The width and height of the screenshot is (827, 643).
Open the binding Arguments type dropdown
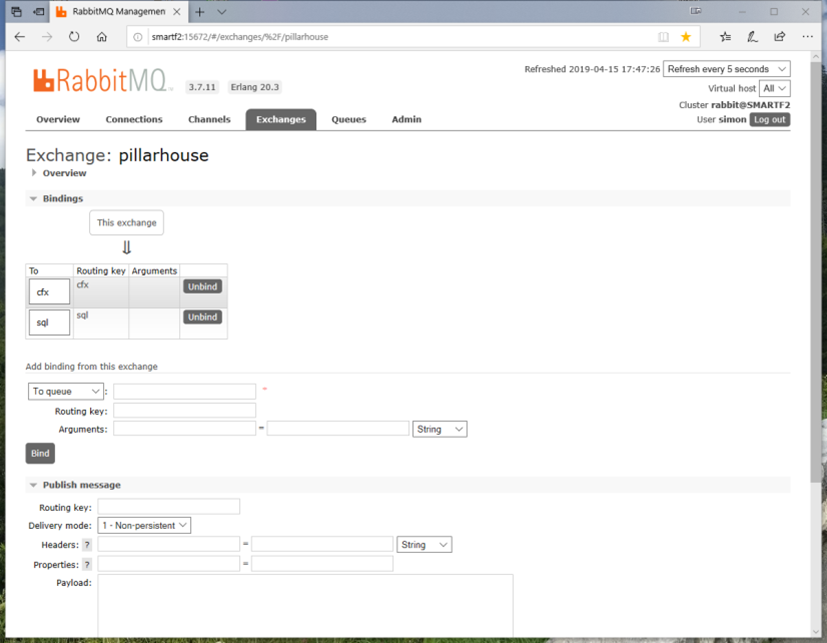pyautogui.click(x=440, y=429)
